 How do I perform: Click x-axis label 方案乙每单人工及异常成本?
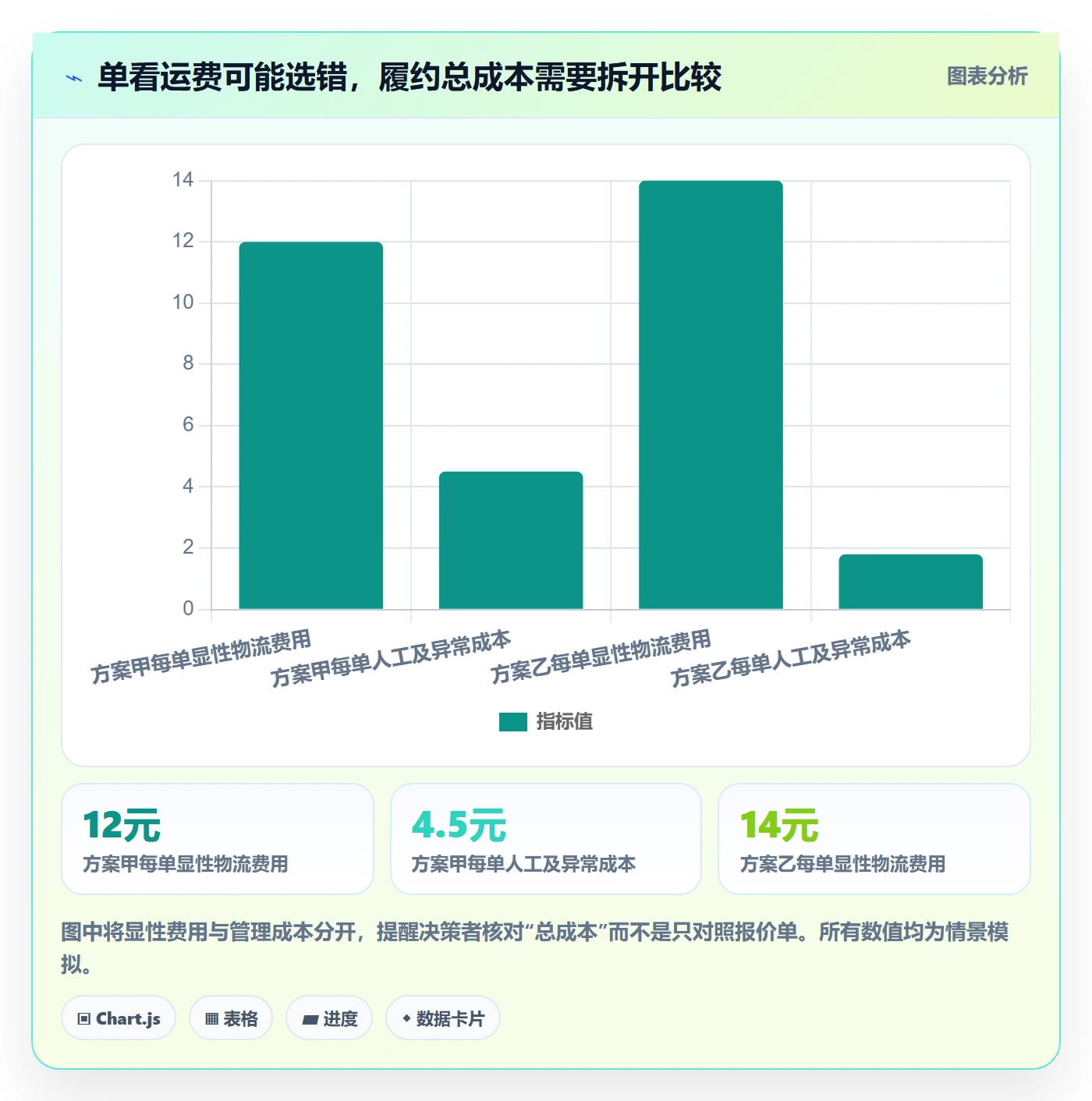point(791,659)
